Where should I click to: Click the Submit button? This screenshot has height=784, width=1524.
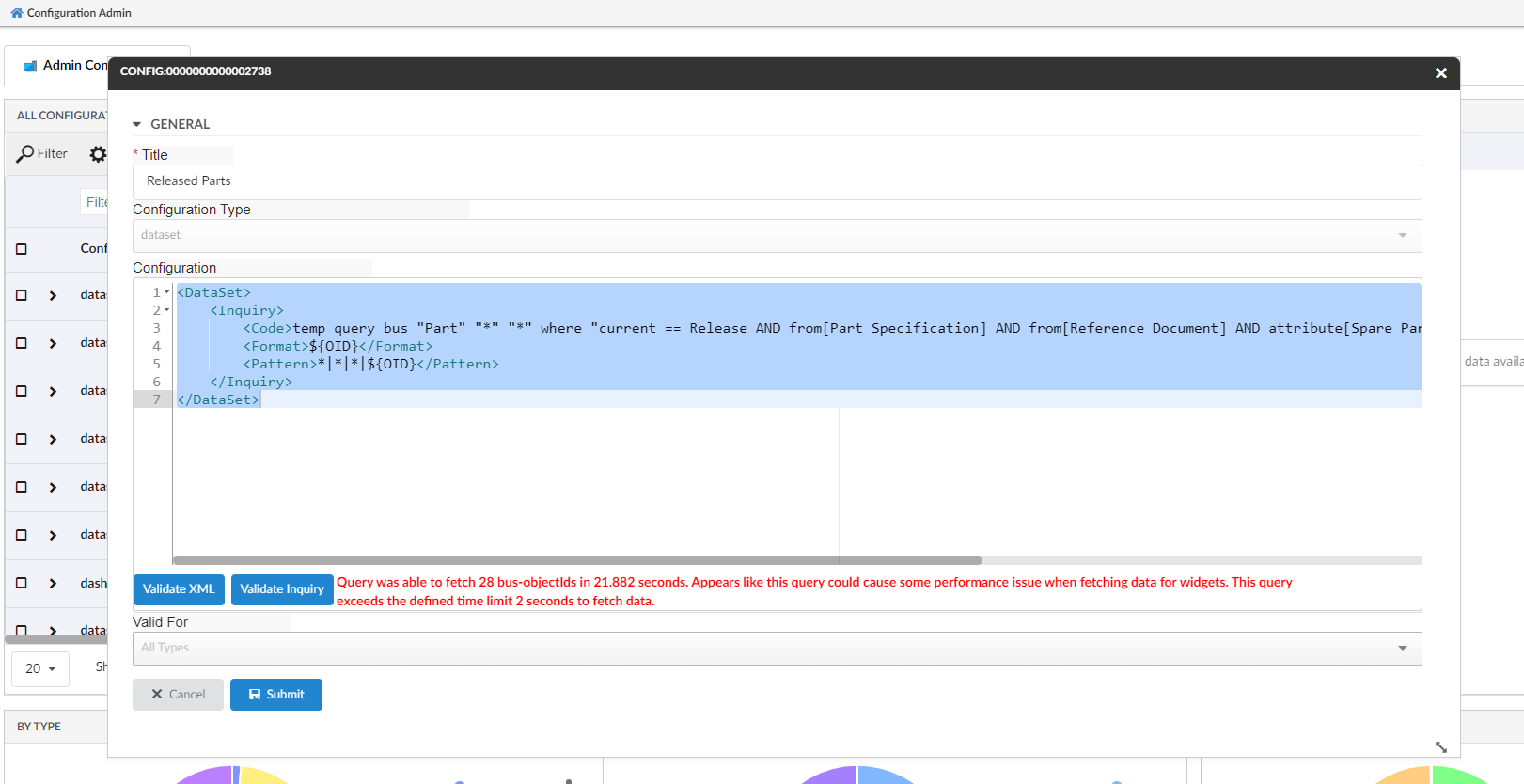point(276,695)
